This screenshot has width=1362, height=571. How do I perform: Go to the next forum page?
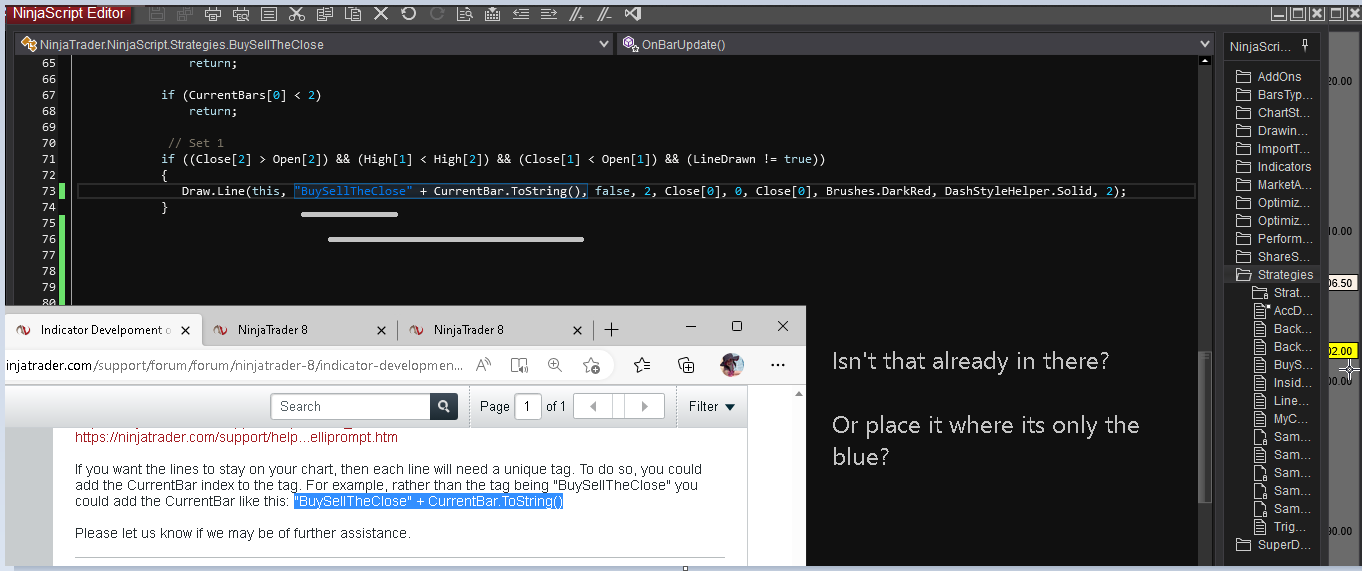(x=645, y=406)
